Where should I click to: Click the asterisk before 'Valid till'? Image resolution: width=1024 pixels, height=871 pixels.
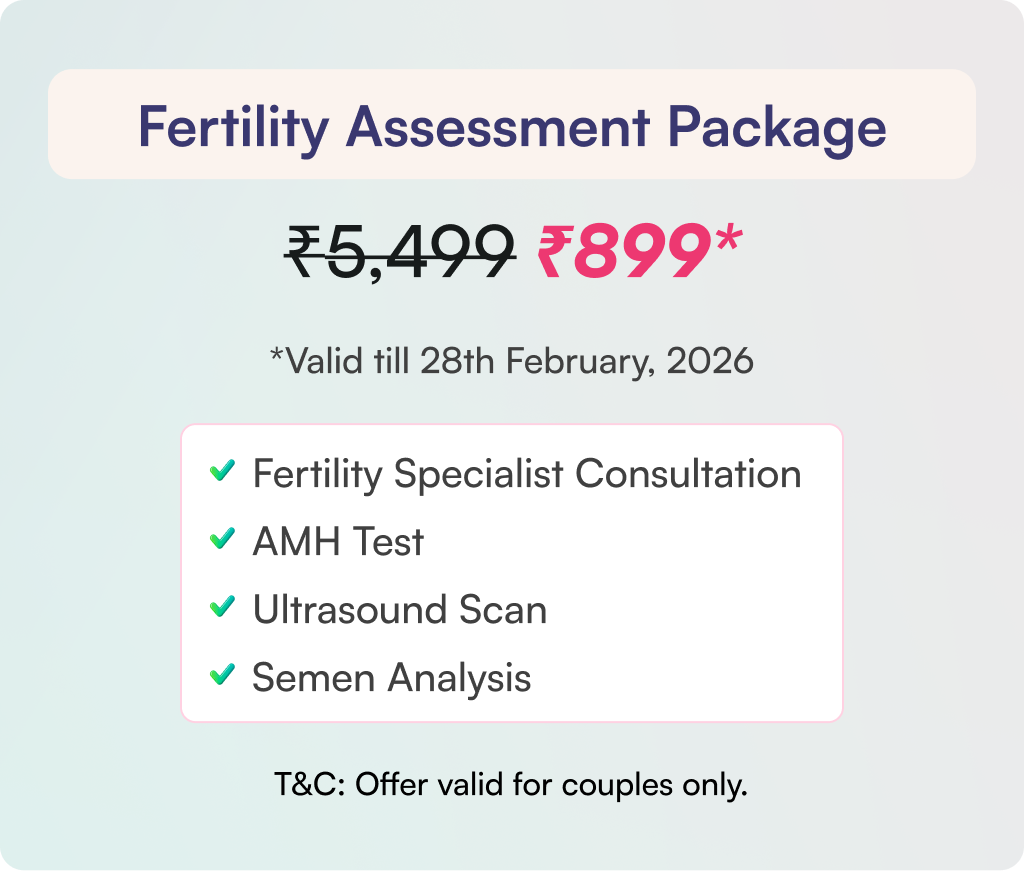point(277,353)
